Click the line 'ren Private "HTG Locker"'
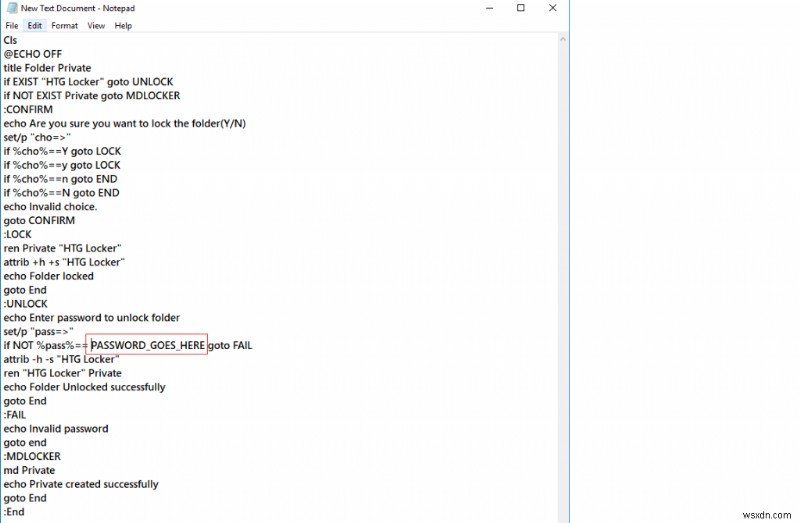 point(62,248)
